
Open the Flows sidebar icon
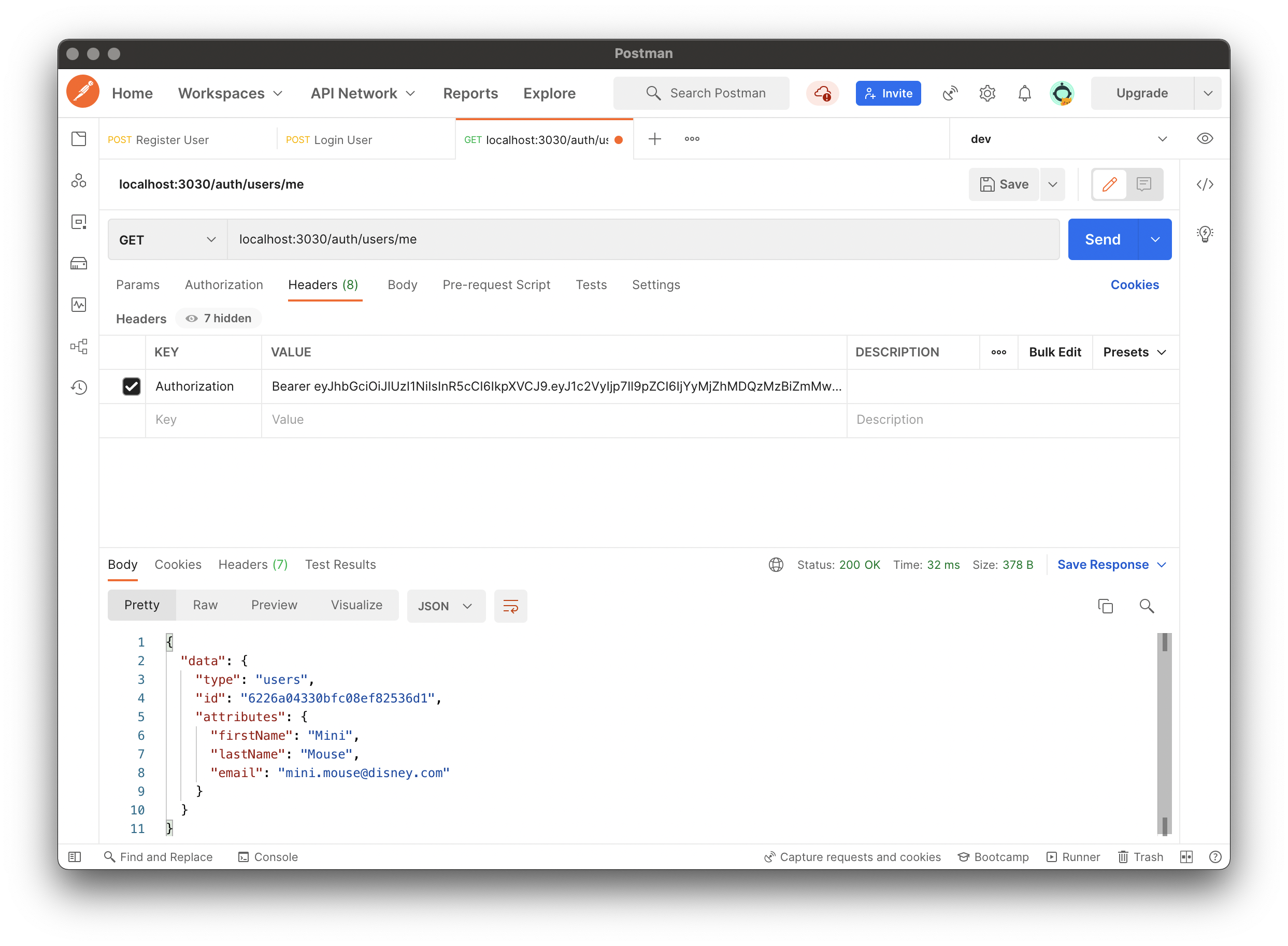point(79,346)
